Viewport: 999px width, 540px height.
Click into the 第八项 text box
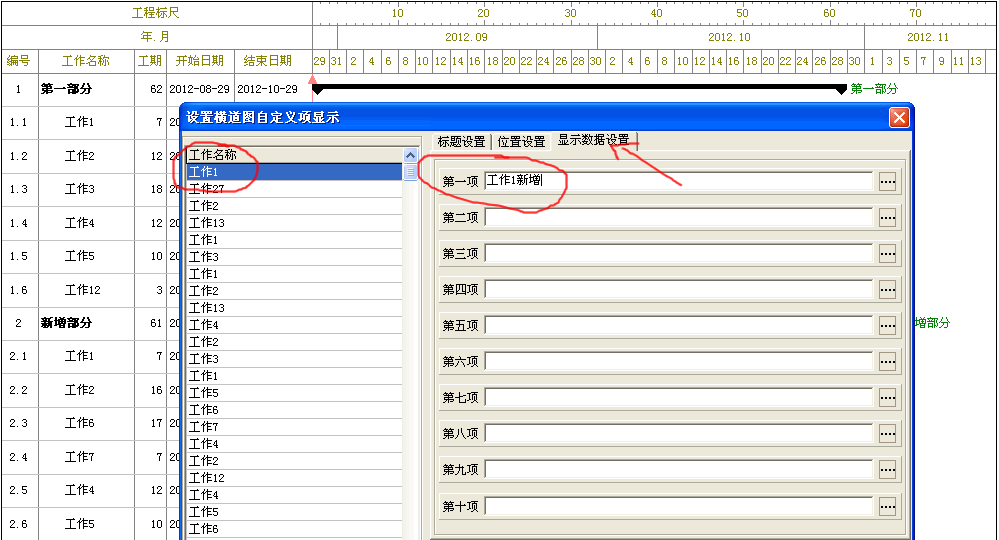click(678, 433)
